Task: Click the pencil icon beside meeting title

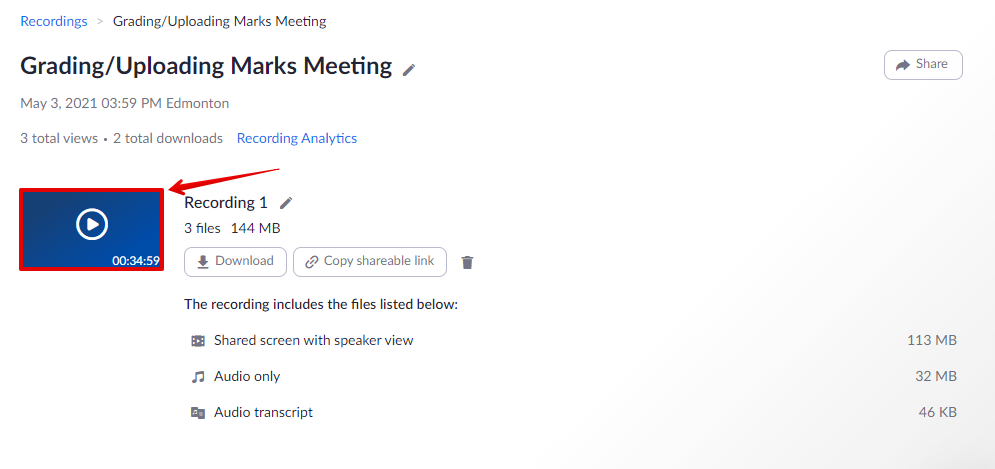Action: point(409,69)
